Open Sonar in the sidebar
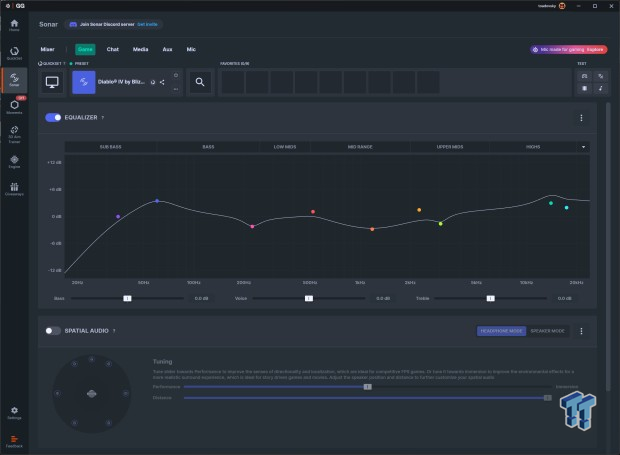This screenshot has width=620, height=455. [x=14, y=79]
